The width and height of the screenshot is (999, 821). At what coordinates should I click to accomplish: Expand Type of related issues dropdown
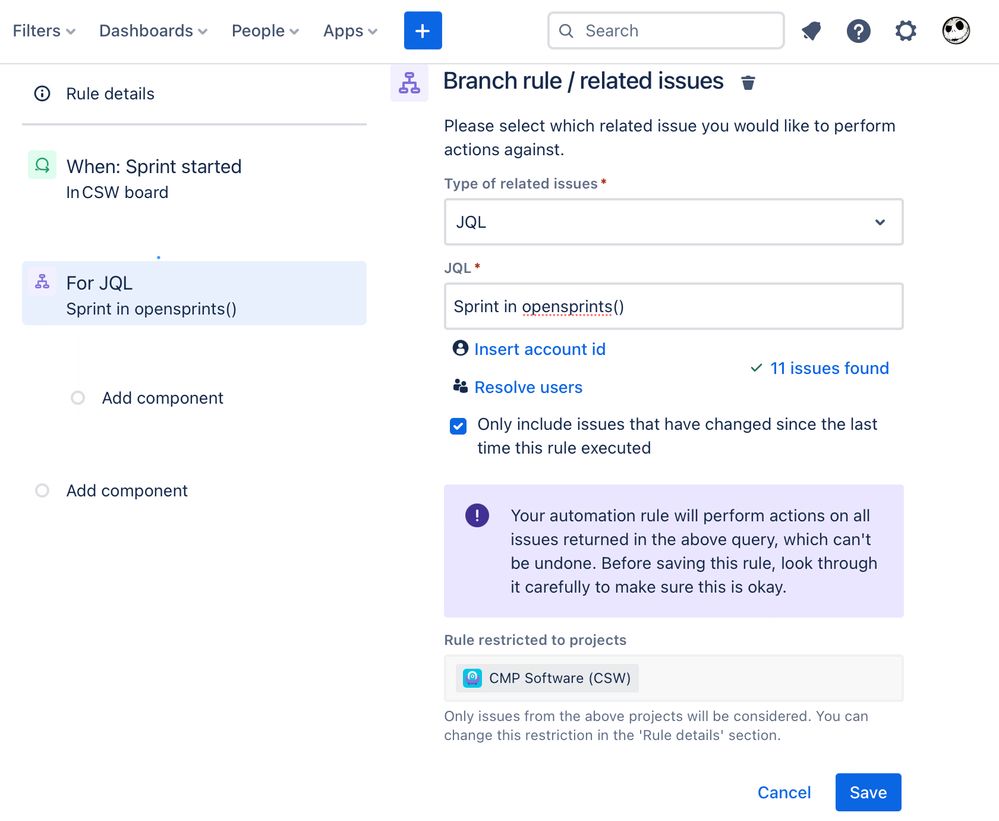pos(673,222)
